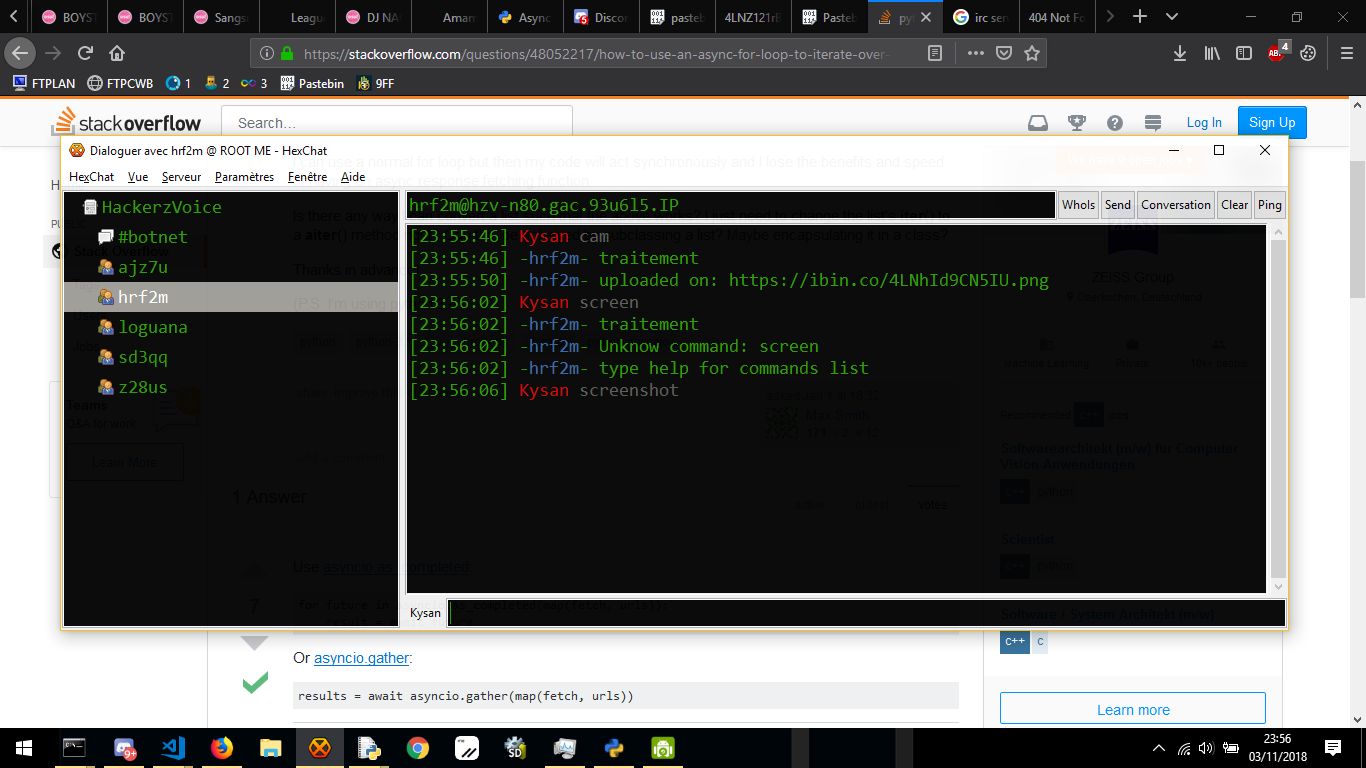Viewport: 1366px width, 768px height.
Task: Focus HexChat message input box
Action: pyautogui.click(x=866, y=613)
